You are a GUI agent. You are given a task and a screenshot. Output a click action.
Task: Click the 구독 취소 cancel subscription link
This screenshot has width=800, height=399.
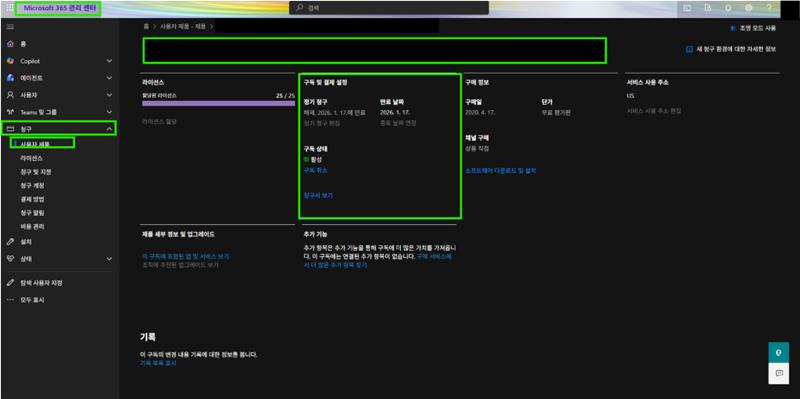315,170
